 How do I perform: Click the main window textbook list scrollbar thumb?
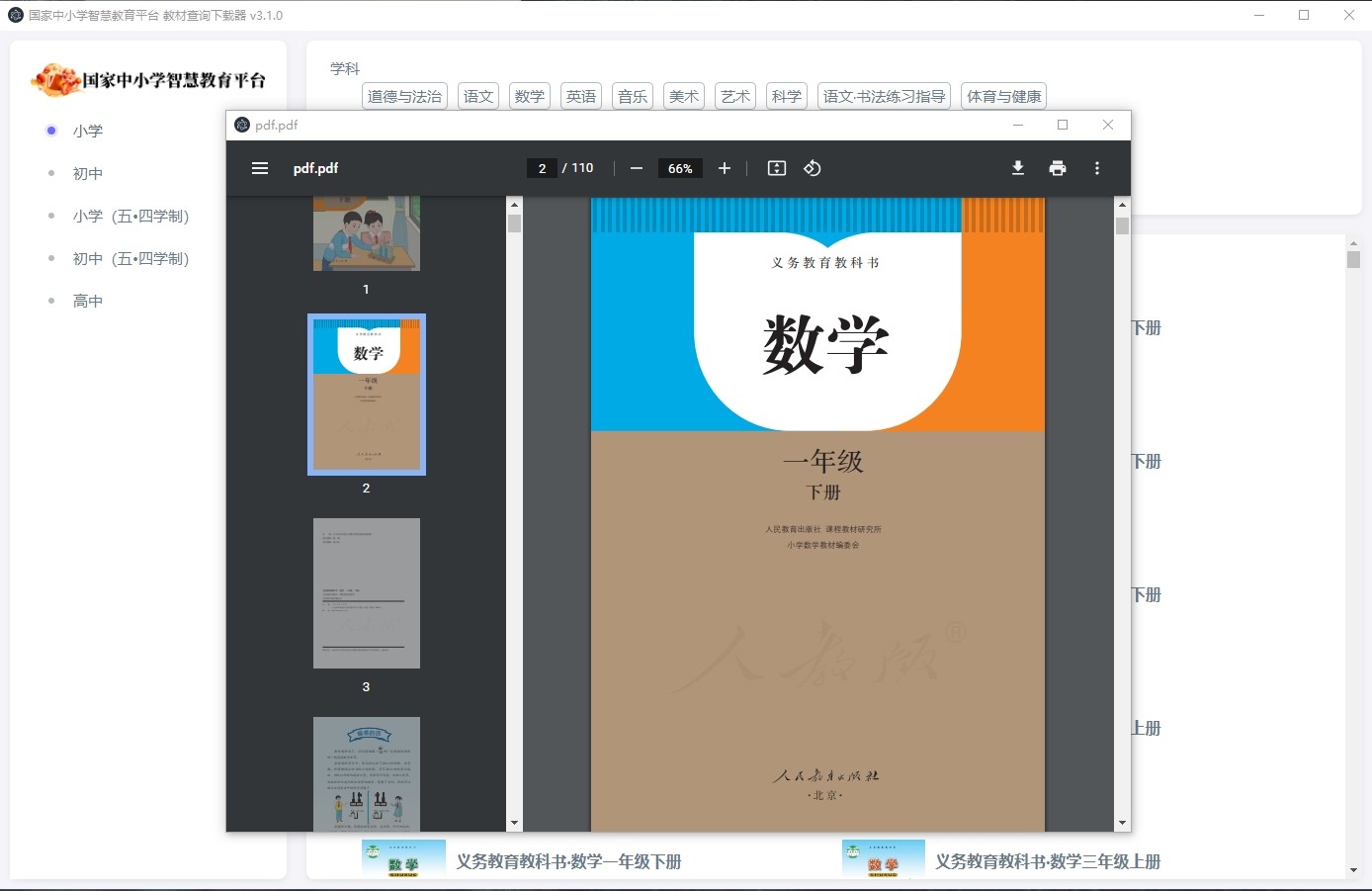click(x=1353, y=259)
